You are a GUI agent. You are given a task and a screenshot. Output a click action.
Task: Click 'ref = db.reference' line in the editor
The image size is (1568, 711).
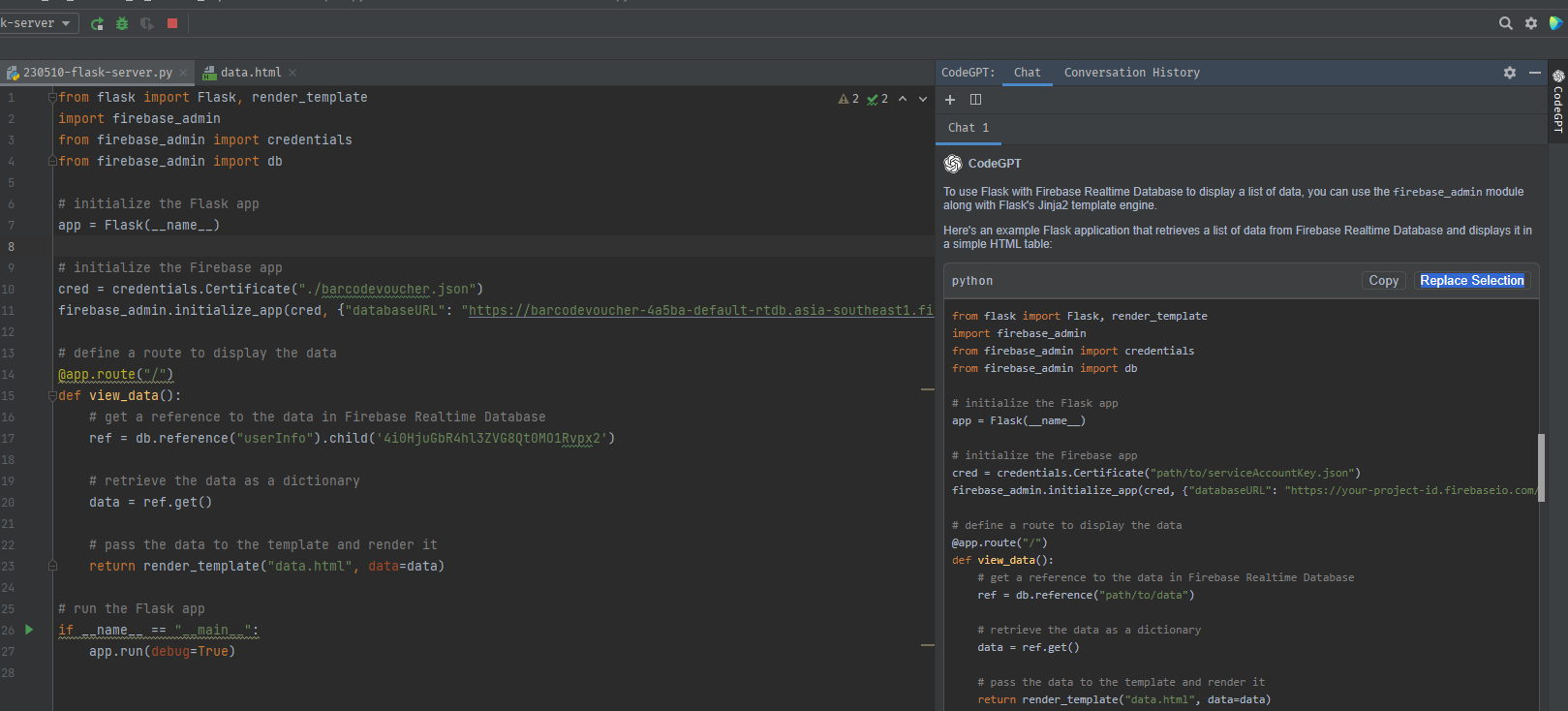[x=352, y=438]
